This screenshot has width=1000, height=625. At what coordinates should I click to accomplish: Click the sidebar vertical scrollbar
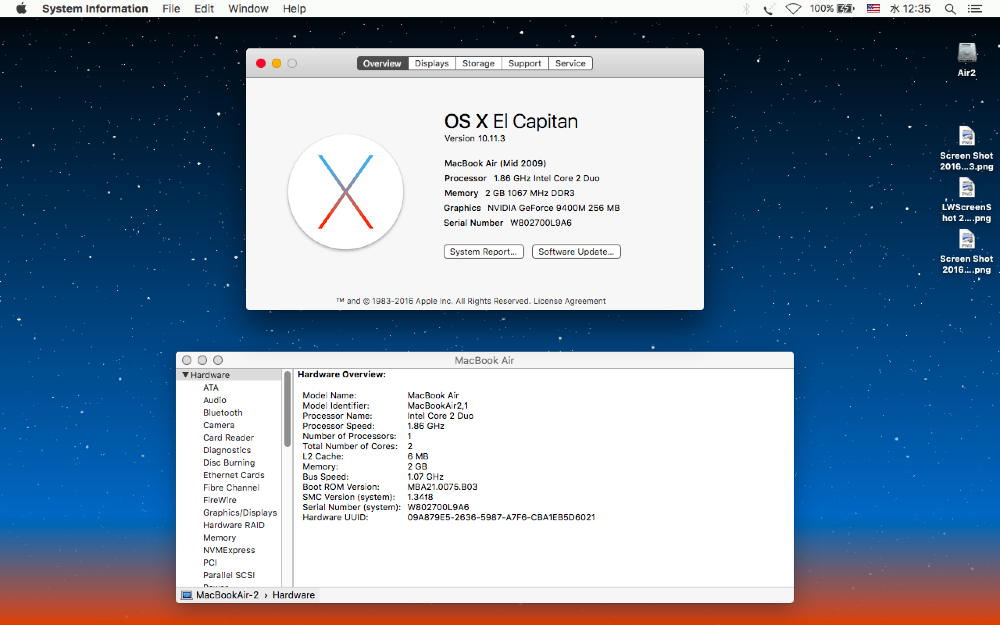[x=288, y=410]
